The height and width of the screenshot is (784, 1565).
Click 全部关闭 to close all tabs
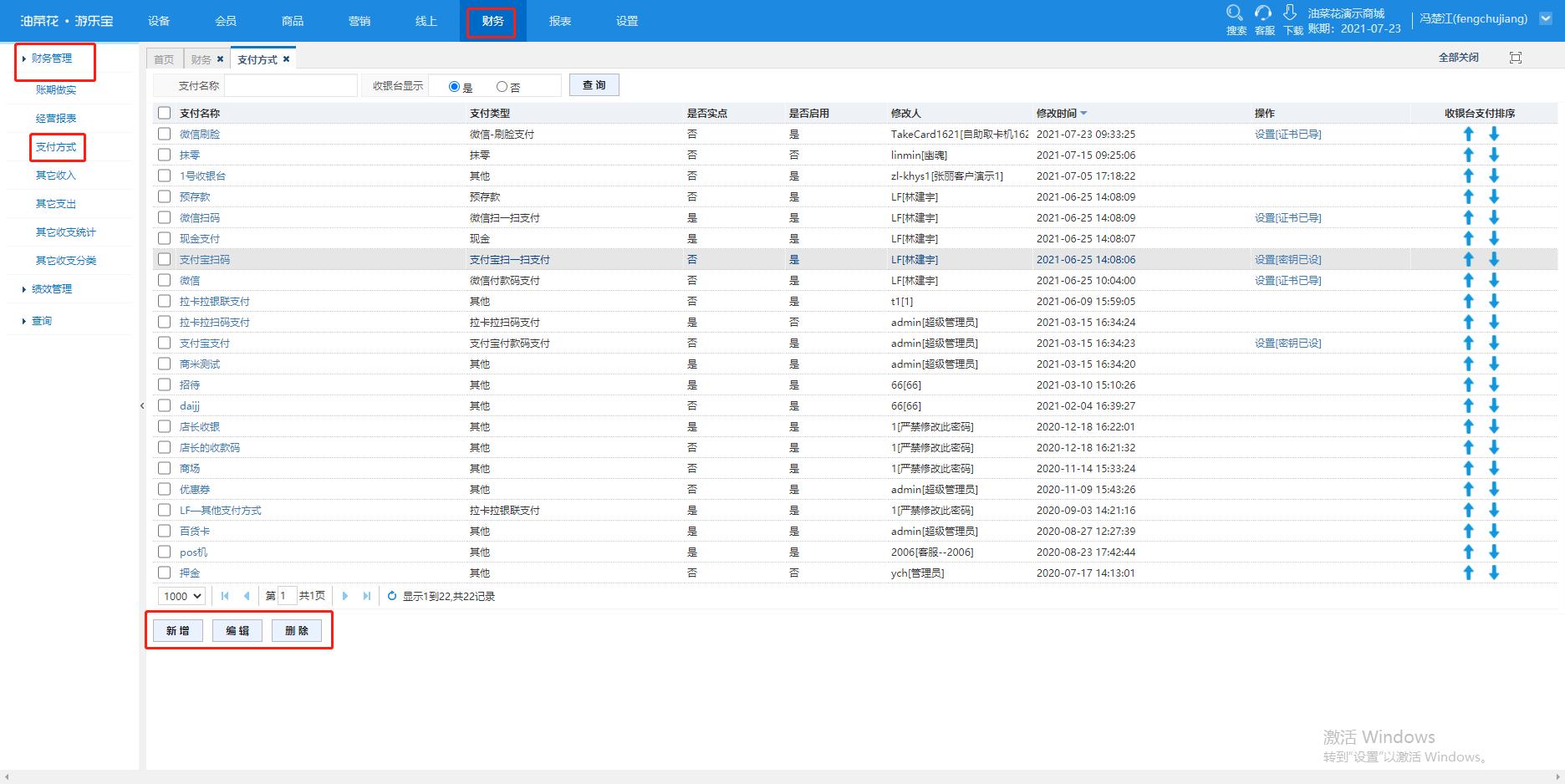[x=1459, y=58]
